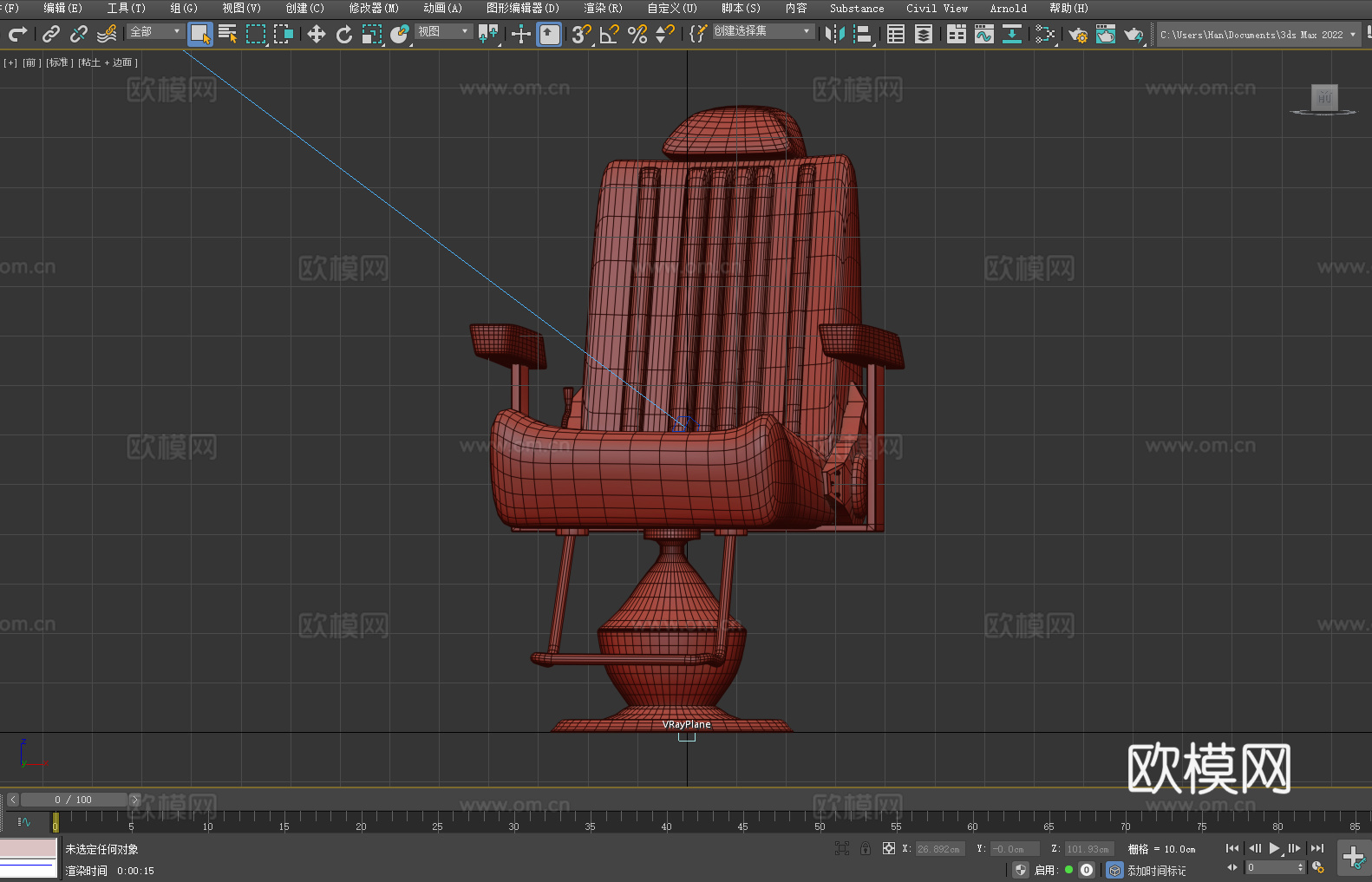The height and width of the screenshot is (882, 1372).
Task: Toggle keyboard shortcut override button
Action: point(549,34)
